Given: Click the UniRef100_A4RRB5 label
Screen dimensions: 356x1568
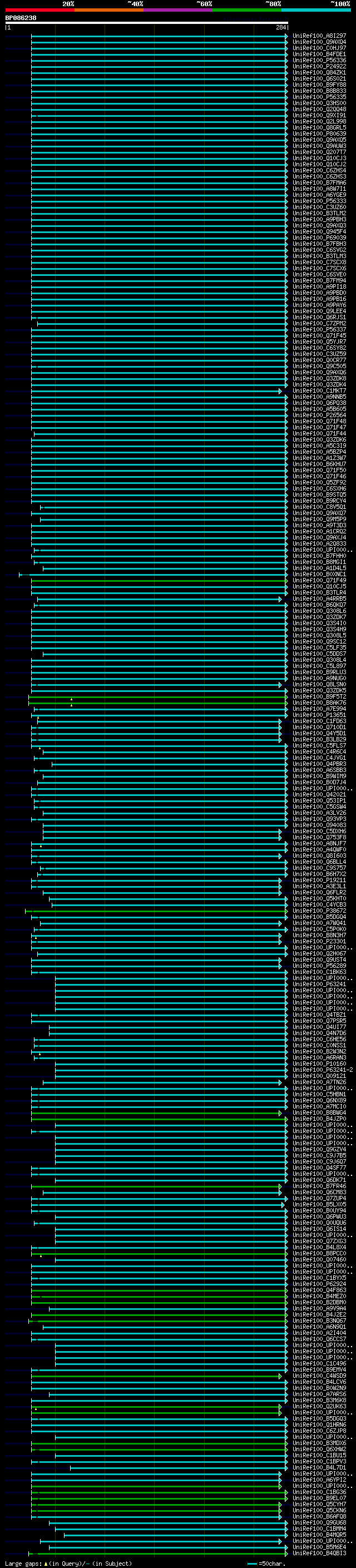Looking at the screenshot, I should pyautogui.click(x=319, y=599).
